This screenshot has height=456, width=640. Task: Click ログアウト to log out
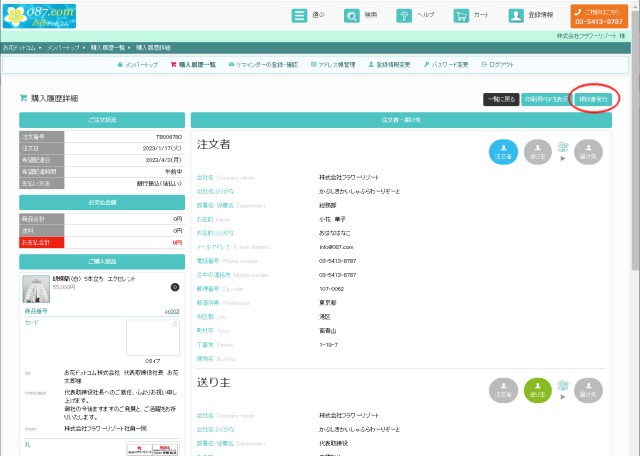[499, 64]
